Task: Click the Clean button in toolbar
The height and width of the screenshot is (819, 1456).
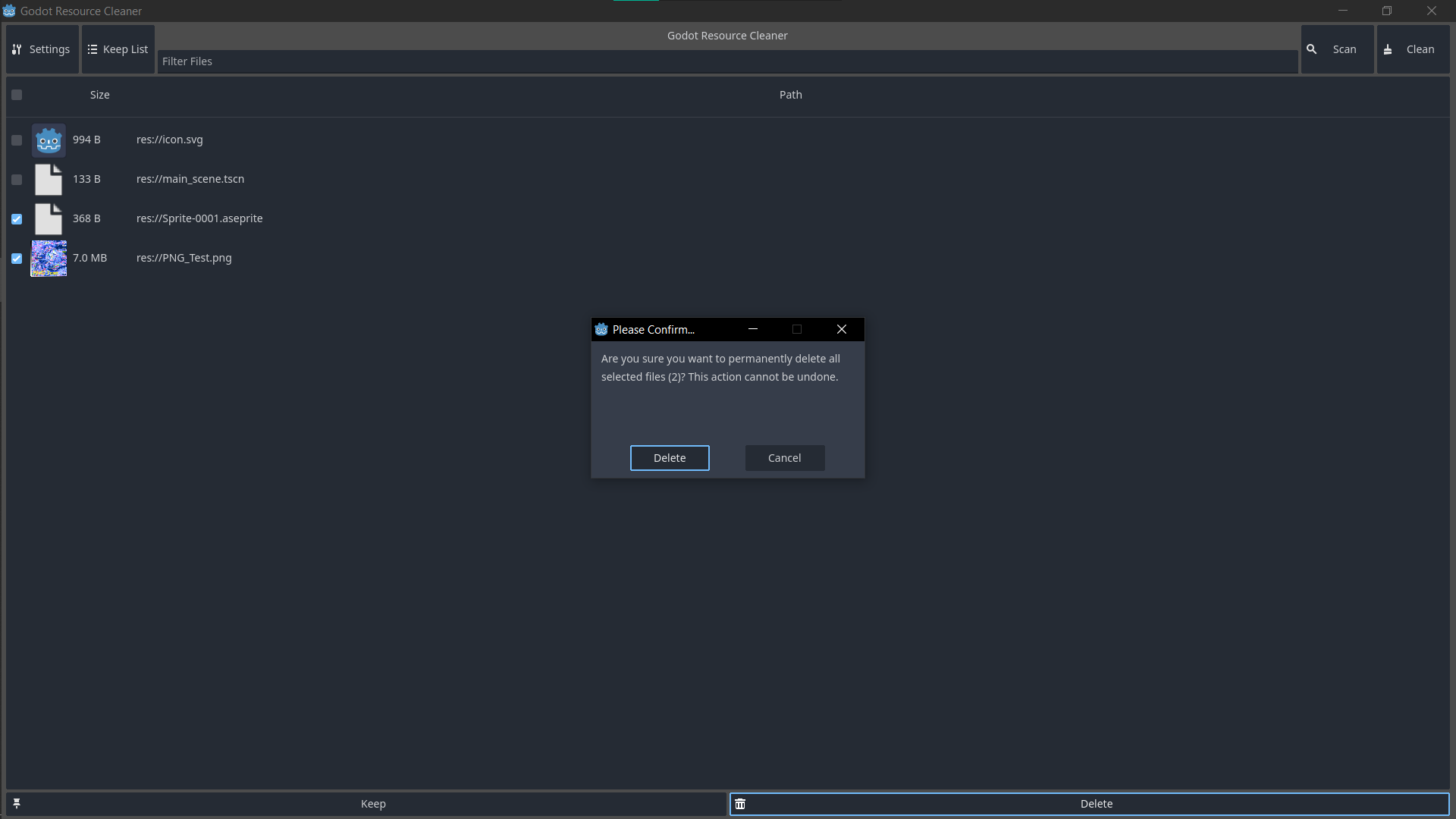Action: click(x=1413, y=49)
